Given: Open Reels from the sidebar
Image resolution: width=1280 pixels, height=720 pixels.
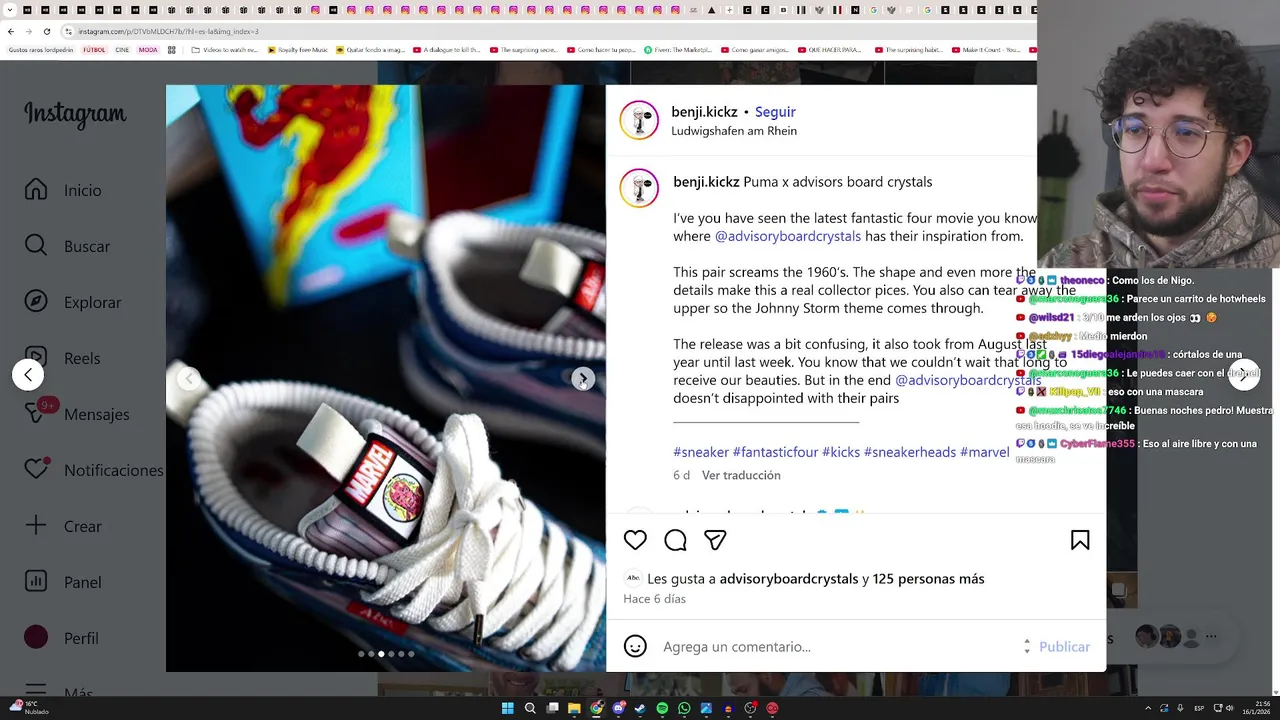Looking at the screenshot, I should pos(62,358).
